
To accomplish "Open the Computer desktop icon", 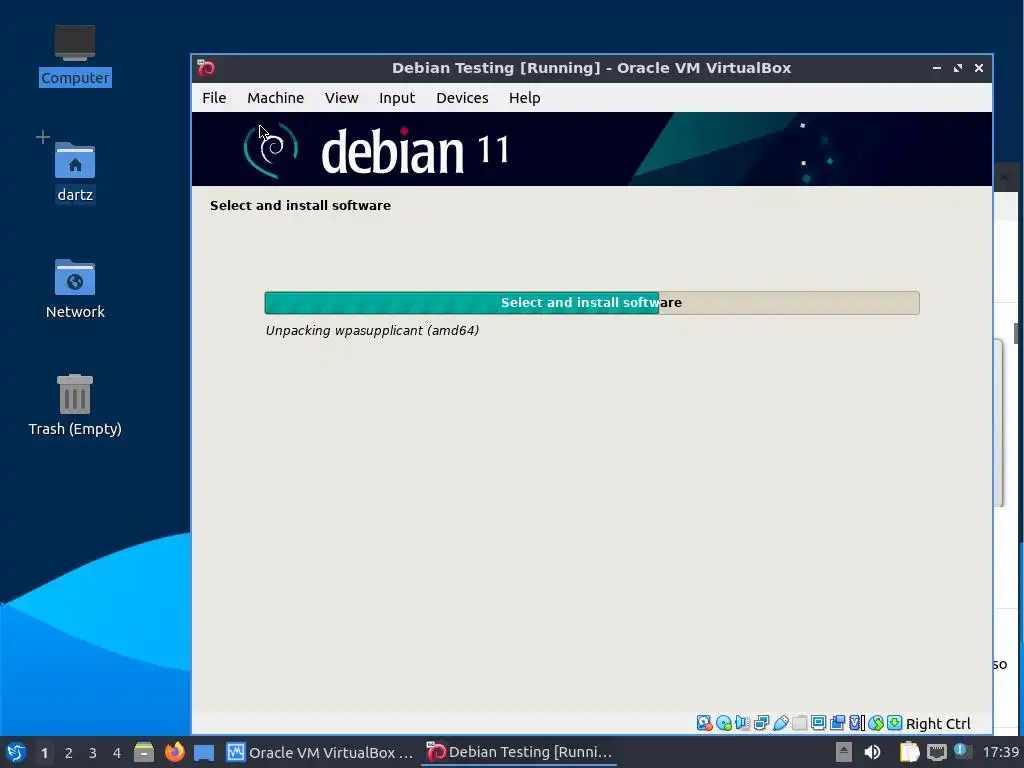I will click(x=74, y=55).
